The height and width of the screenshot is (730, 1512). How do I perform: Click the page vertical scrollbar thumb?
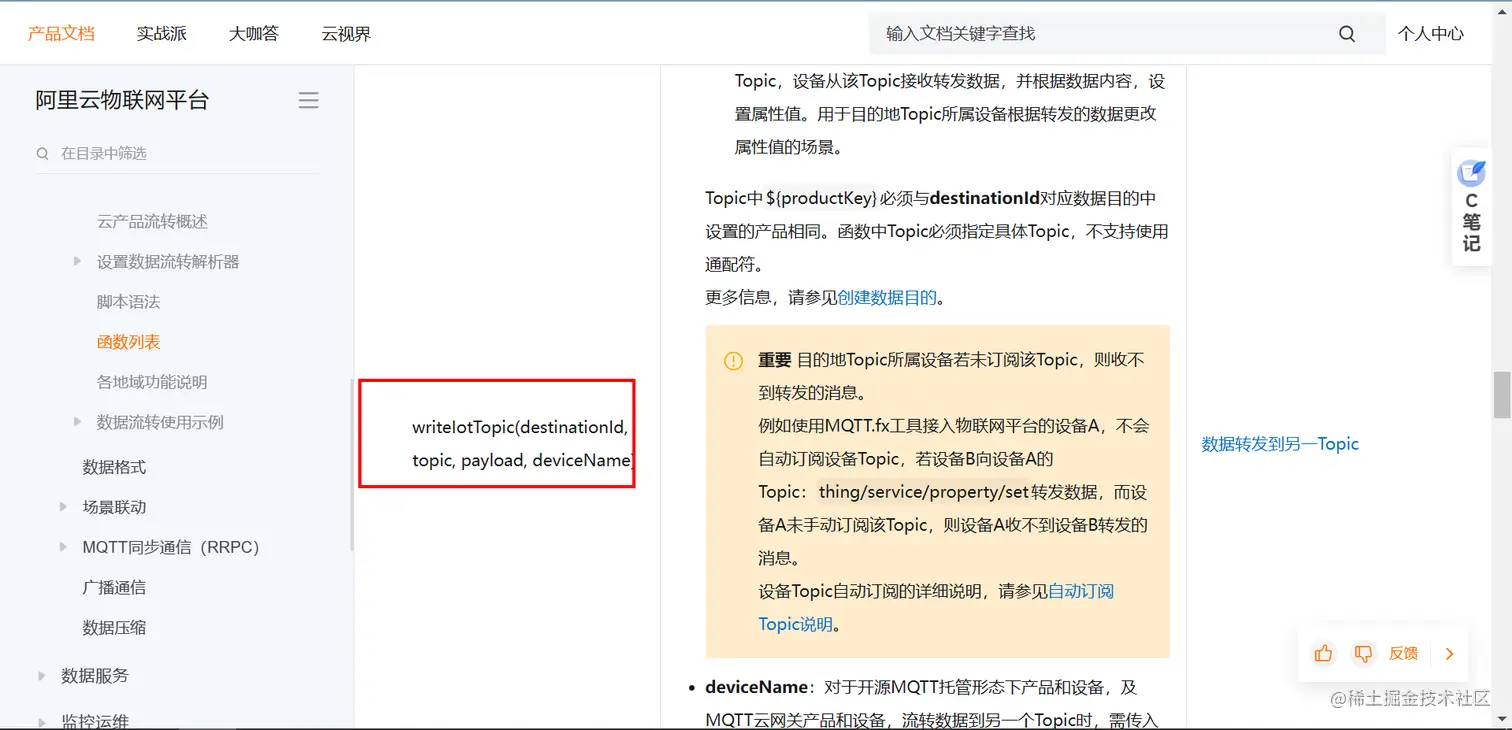point(1502,395)
